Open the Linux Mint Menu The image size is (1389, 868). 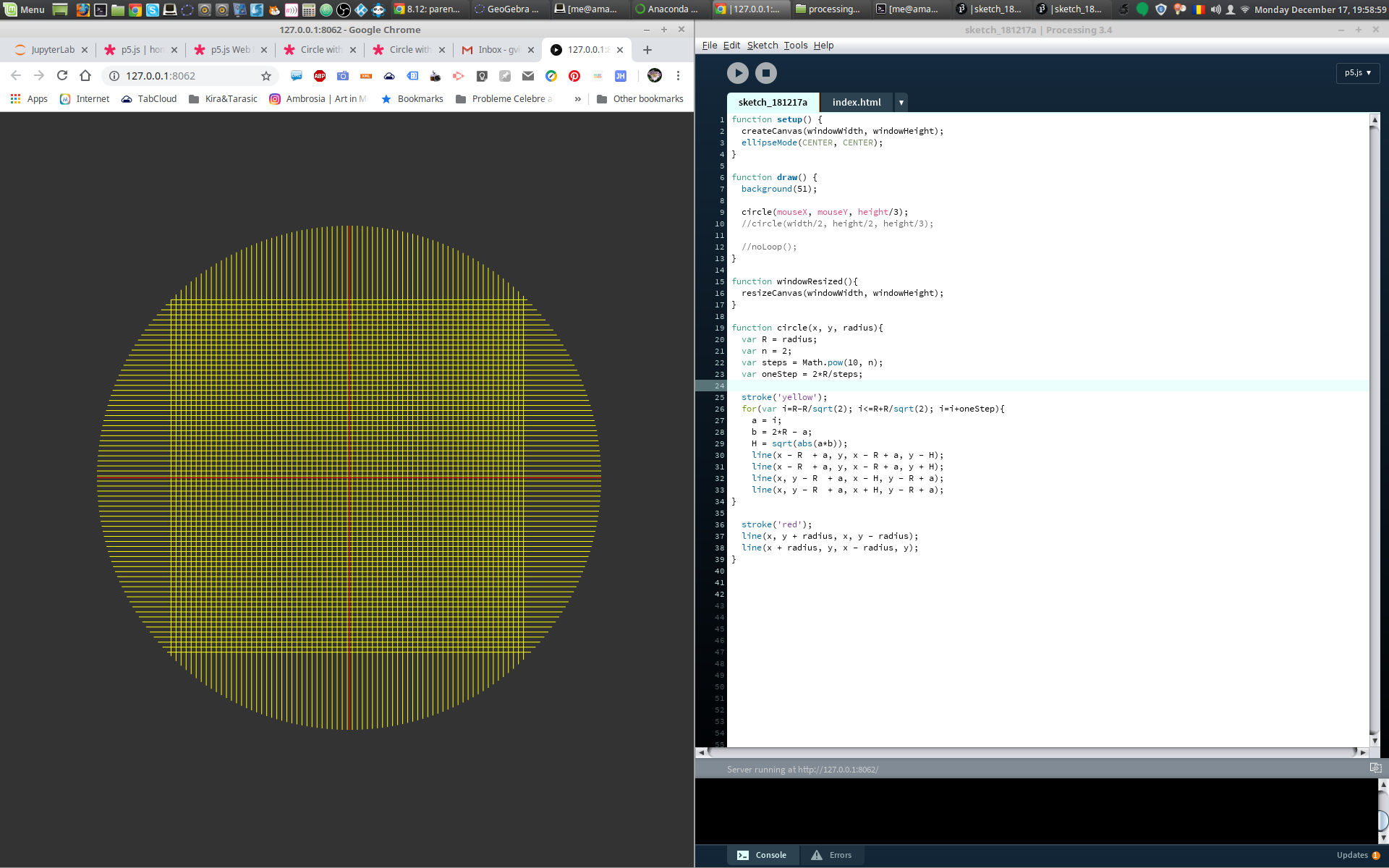click(x=24, y=9)
